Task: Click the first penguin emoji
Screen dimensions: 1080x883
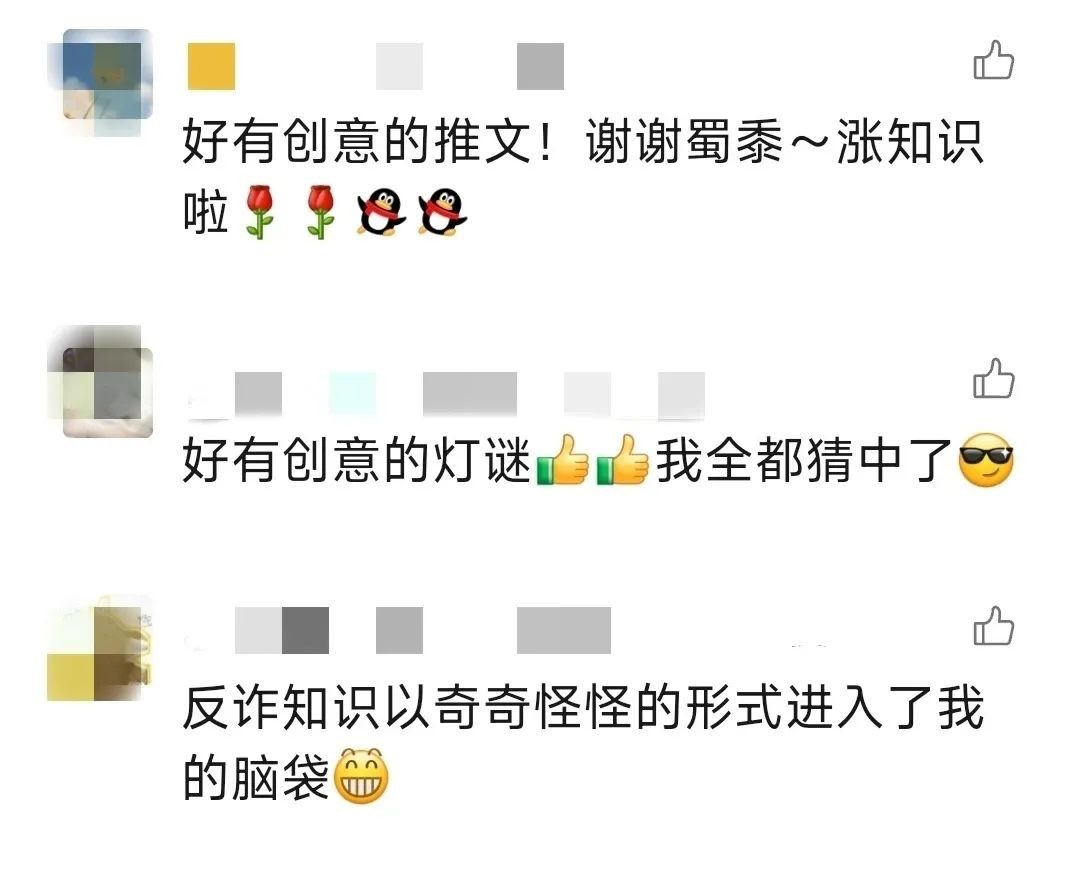Action: pyautogui.click(x=381, y=212)
